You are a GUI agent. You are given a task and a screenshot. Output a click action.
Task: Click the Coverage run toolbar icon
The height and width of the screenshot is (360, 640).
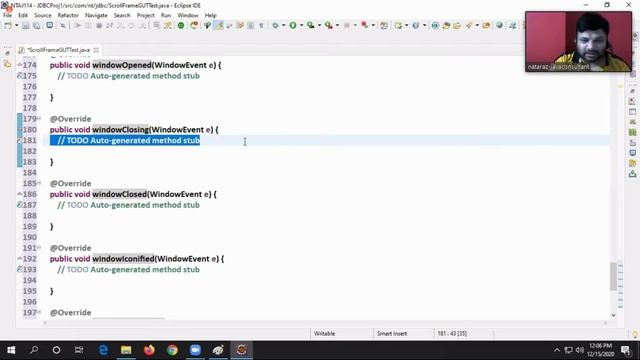click(311, 26)
